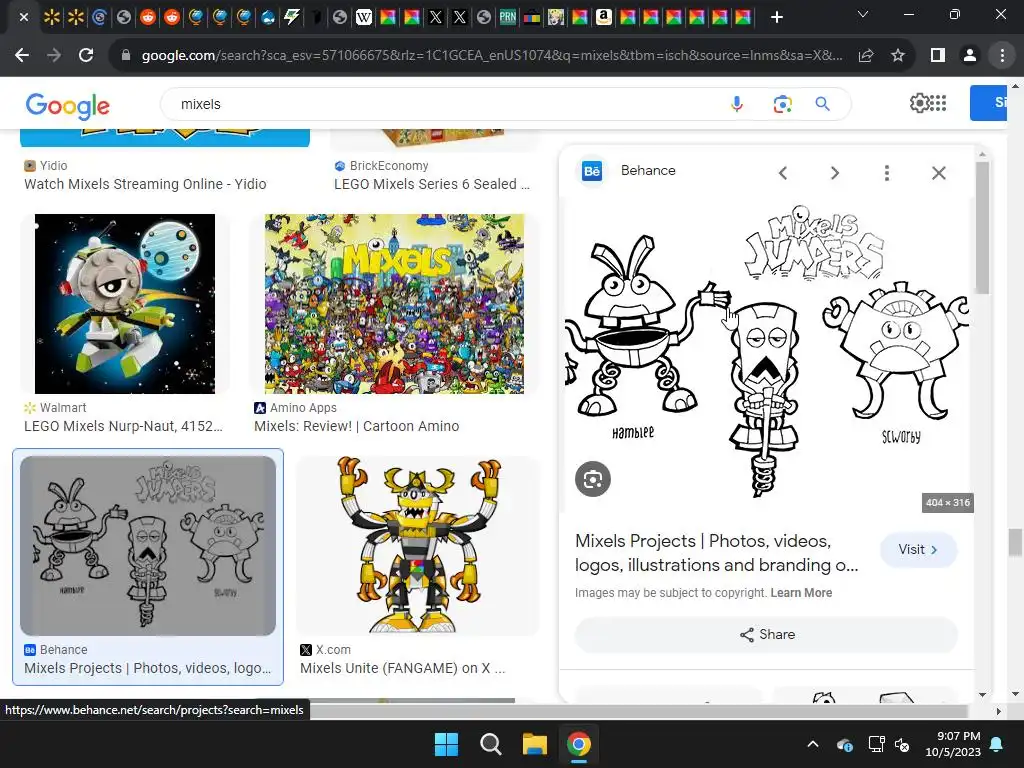Close the Behance image preview panel
Screen dimensions: 1024x768
938,173
